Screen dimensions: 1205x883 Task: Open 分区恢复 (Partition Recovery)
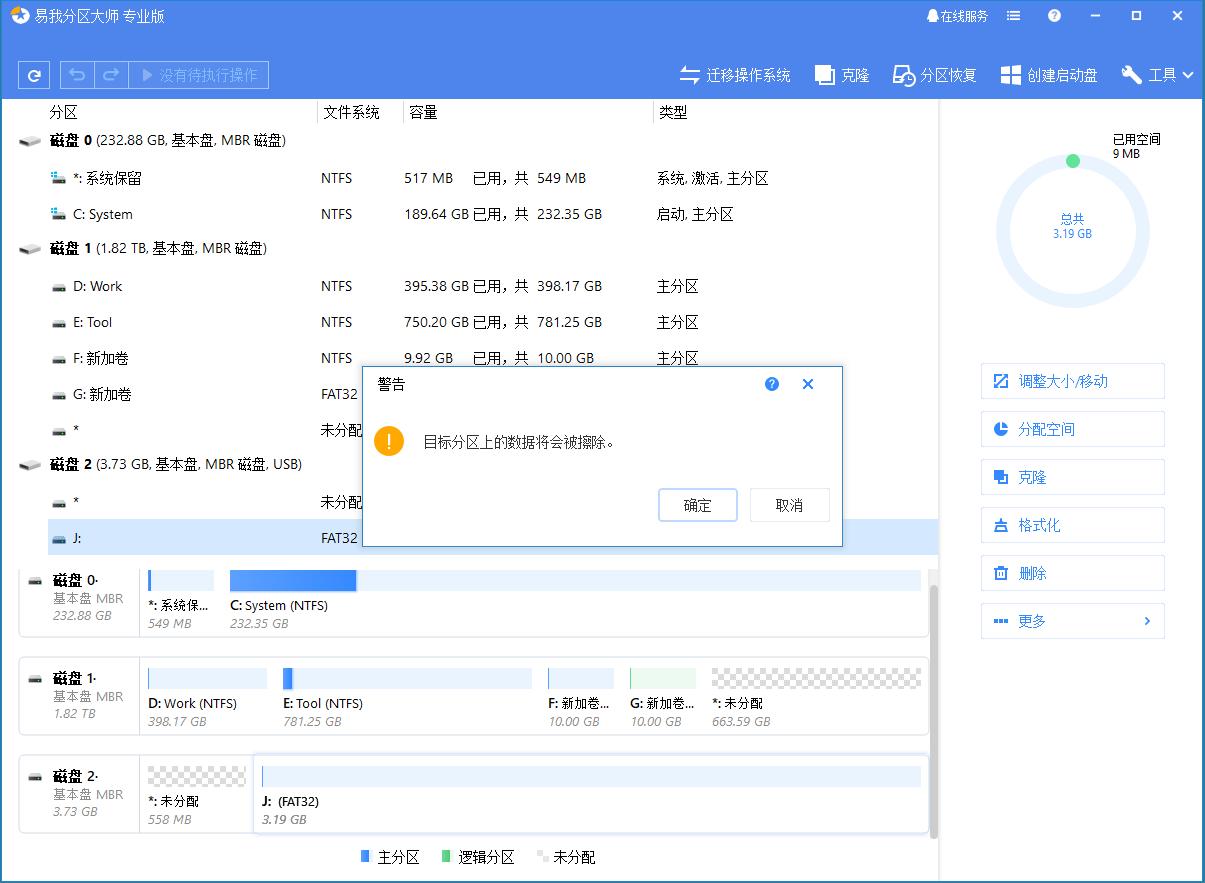point(933,74)
